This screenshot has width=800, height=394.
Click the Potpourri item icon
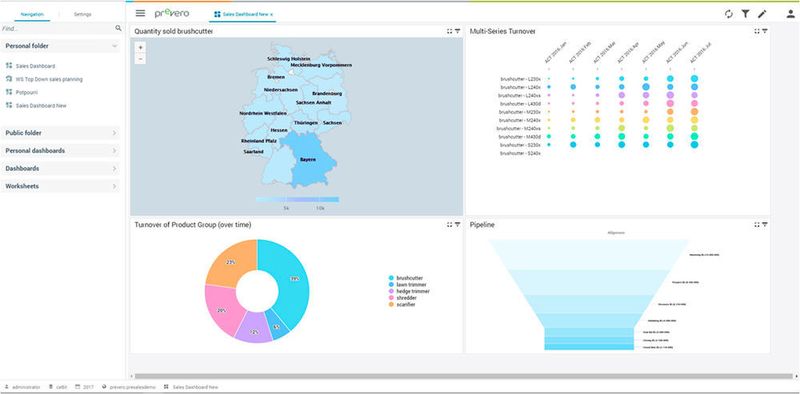click(9, 92)
